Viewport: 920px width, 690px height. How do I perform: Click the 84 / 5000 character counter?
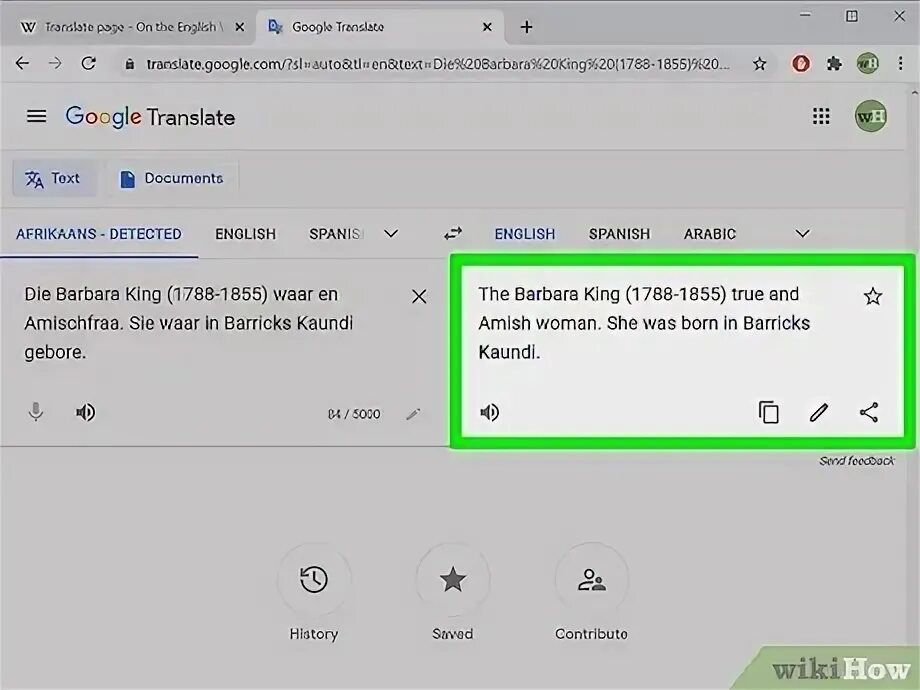coord(354,414)
